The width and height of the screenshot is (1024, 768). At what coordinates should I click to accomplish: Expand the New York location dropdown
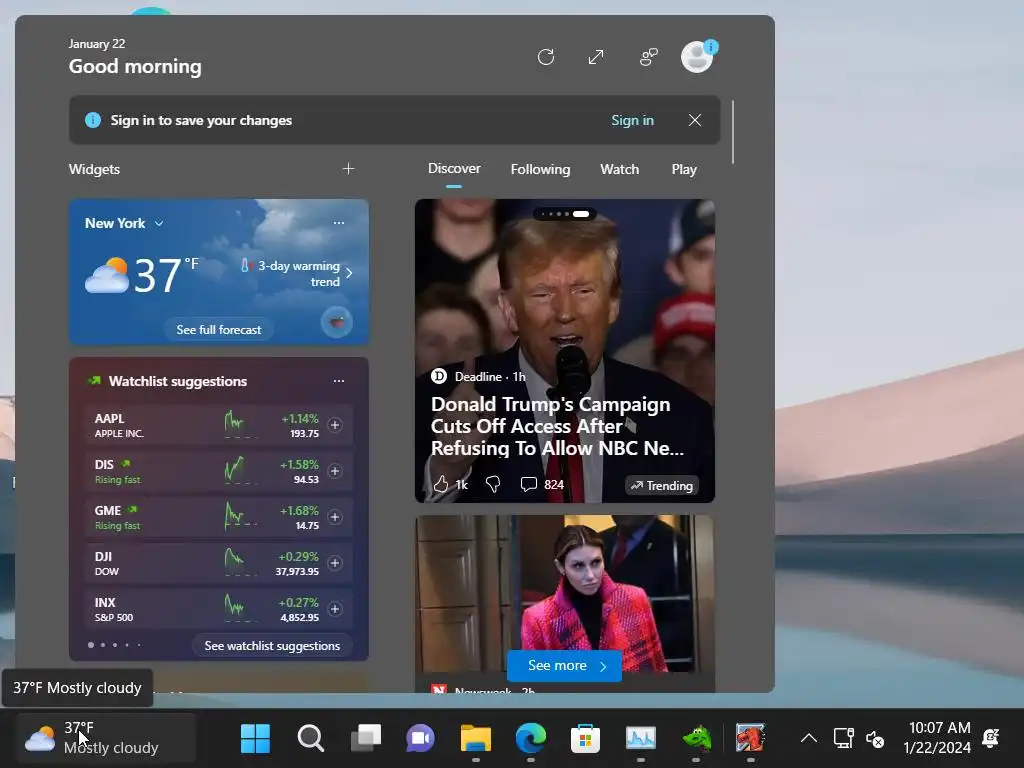click(159, 223)
